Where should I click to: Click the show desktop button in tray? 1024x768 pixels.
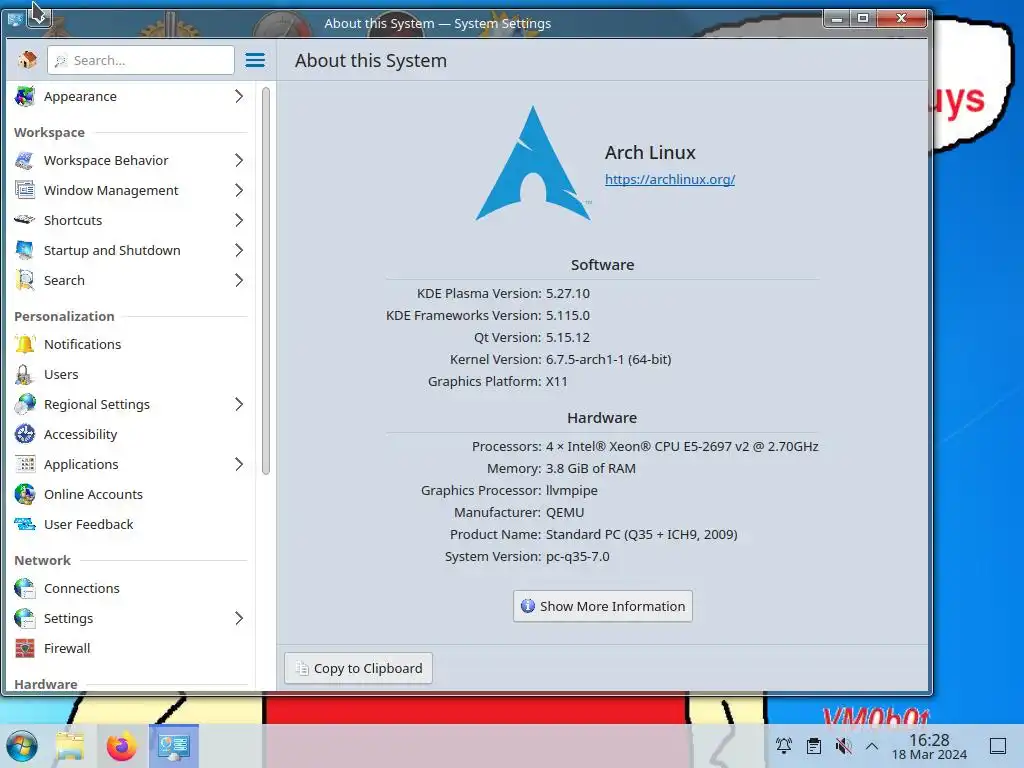(998, 746)
